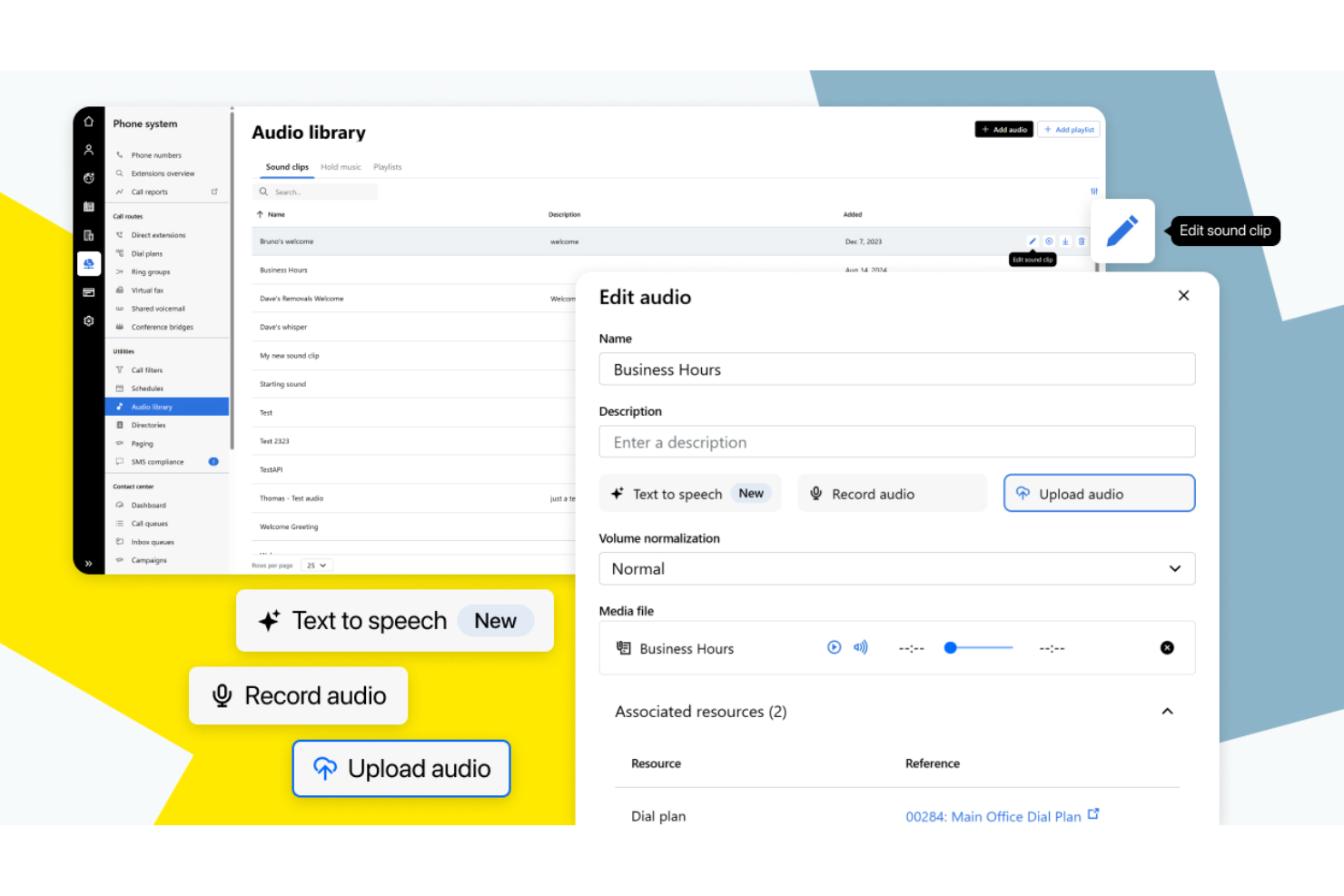Click the Name input field containing Business Hours
1344x896 pixels.
897,369
